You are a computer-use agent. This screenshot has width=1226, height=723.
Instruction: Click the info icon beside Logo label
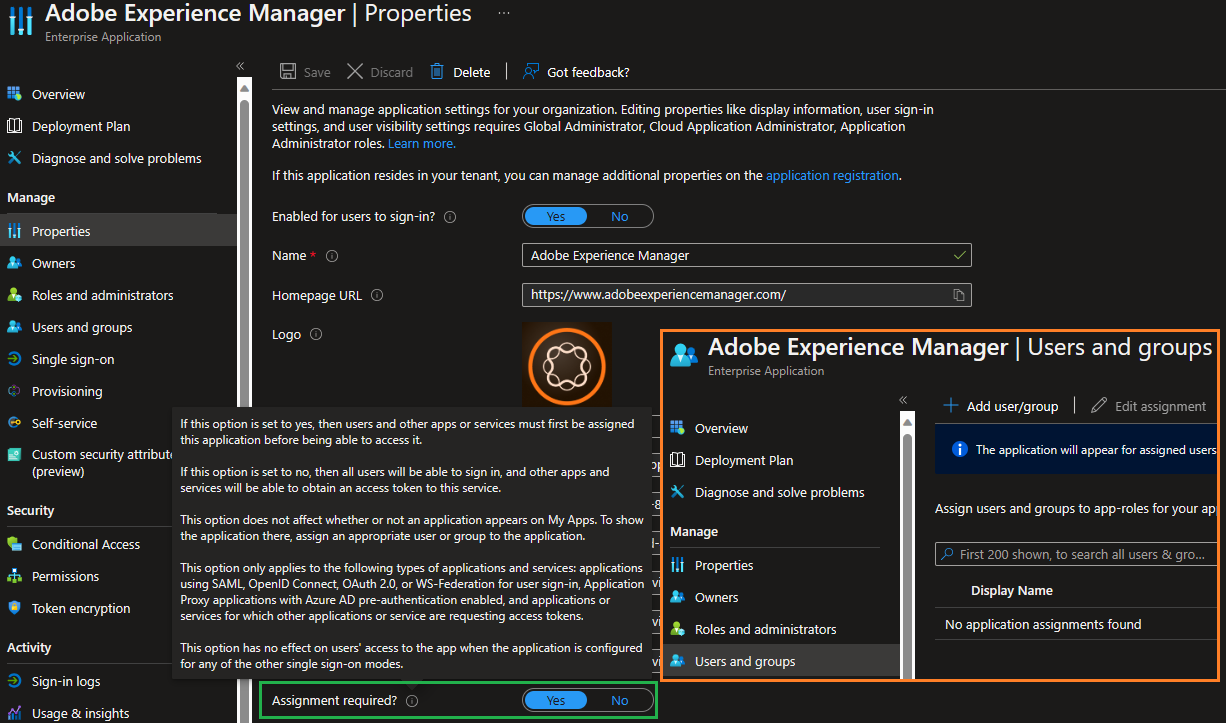[316, 335]
